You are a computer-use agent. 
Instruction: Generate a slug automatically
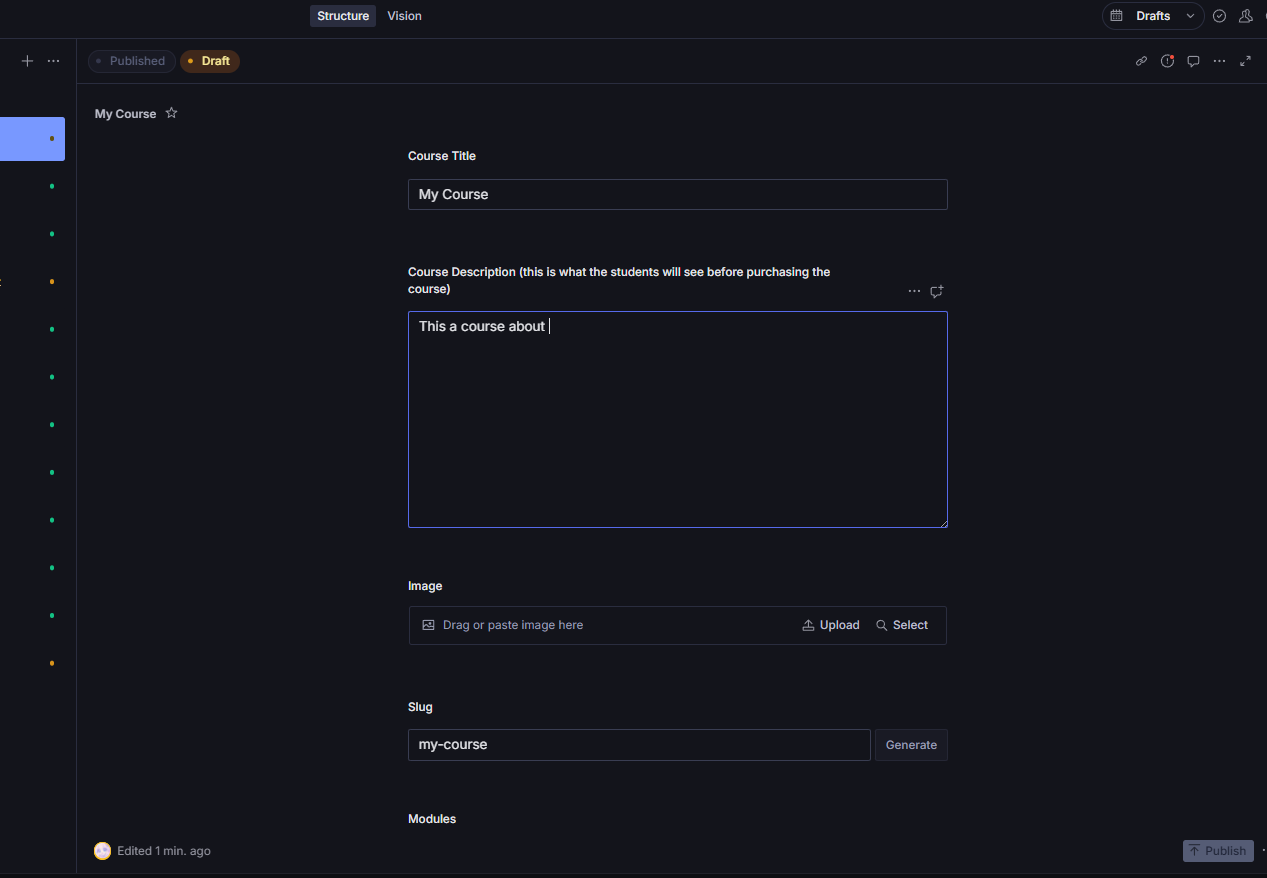910,744
